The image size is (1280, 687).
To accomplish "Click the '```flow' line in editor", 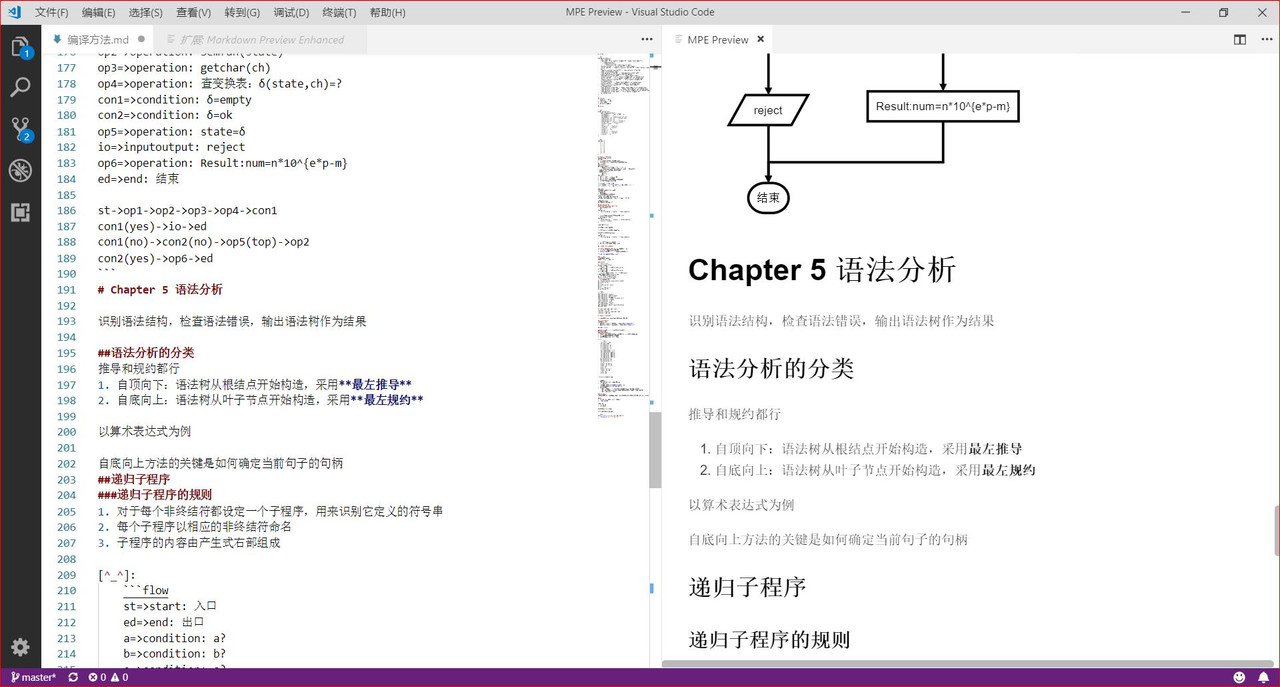I will click(x=146, y=590).
